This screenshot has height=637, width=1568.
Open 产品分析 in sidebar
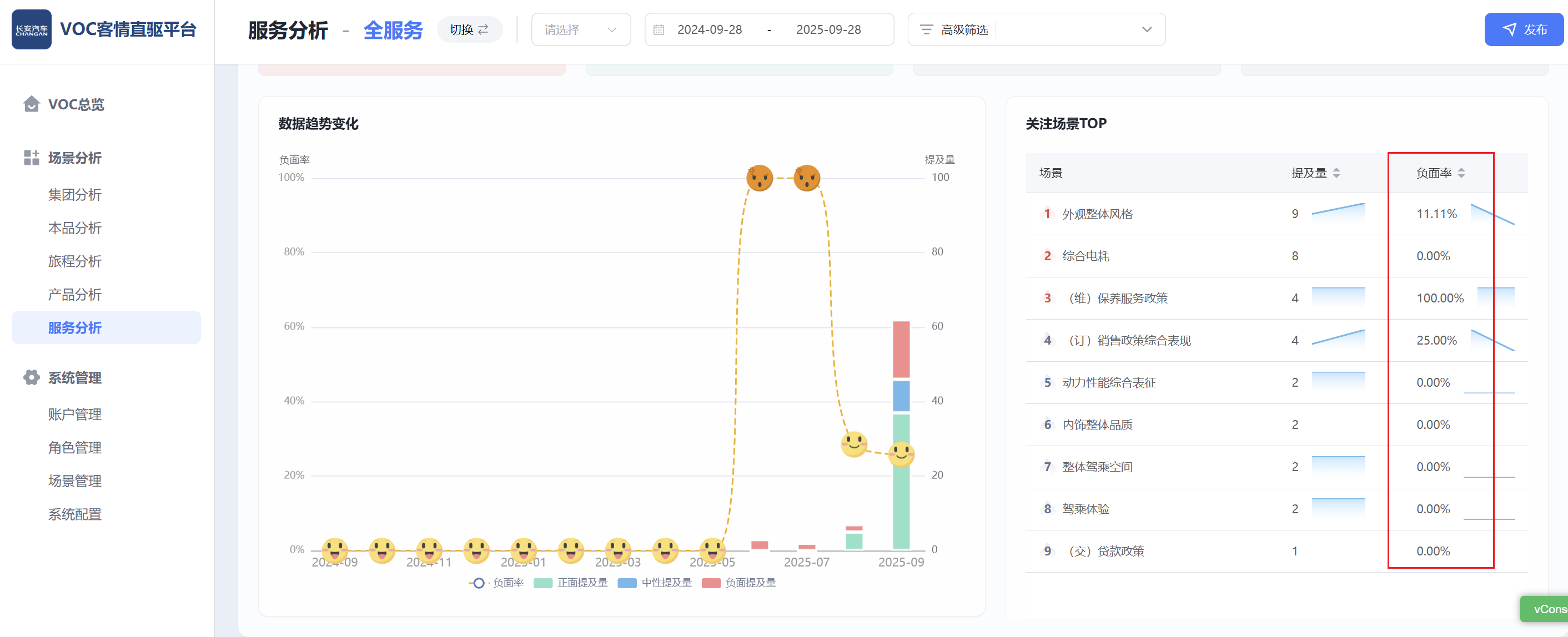(x=74, y=295)
